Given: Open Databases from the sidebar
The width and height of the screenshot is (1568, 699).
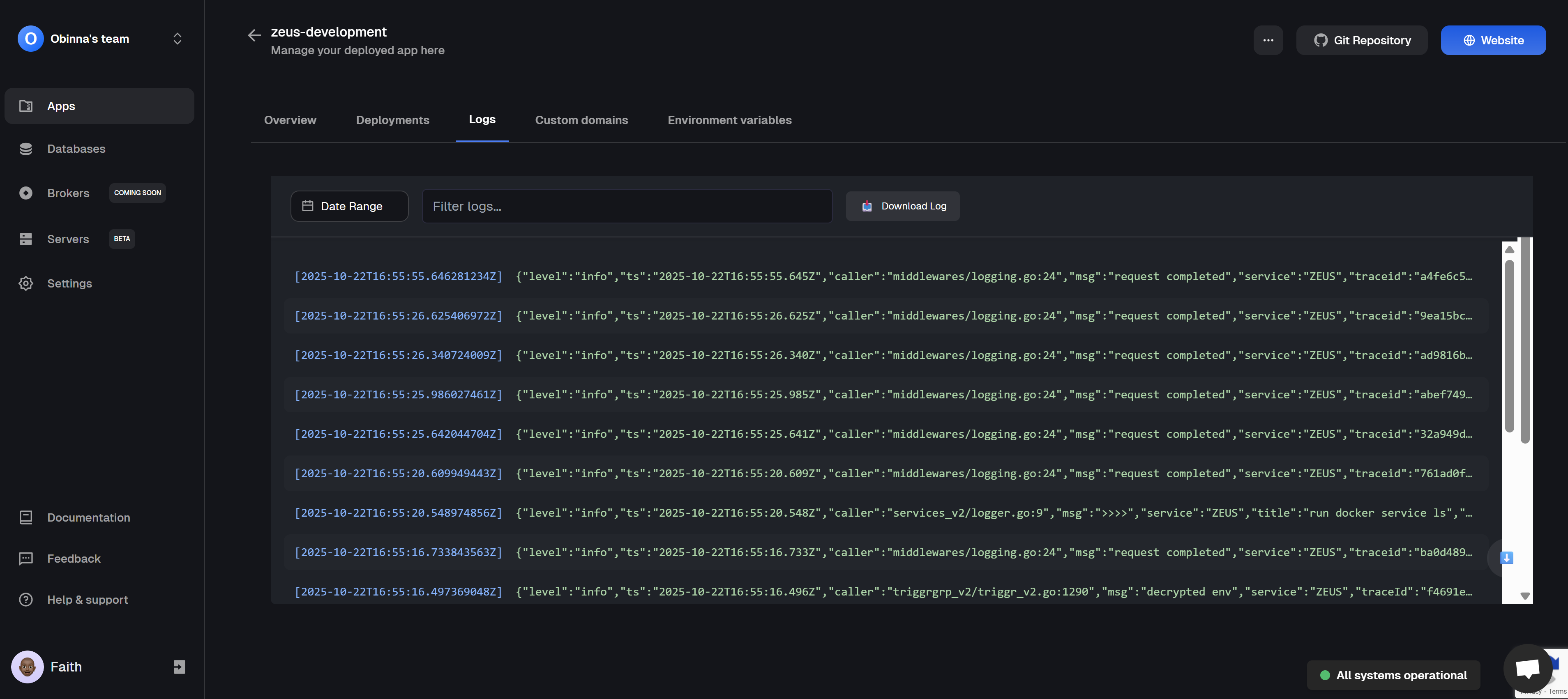Looking at the screenshot, I should [76, 149].
